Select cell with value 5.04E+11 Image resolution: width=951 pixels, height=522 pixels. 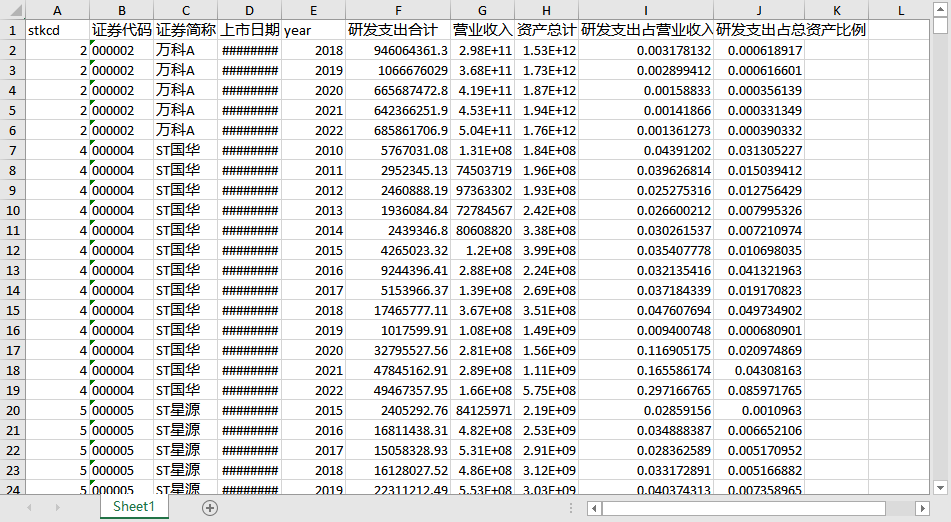(482, 130)
